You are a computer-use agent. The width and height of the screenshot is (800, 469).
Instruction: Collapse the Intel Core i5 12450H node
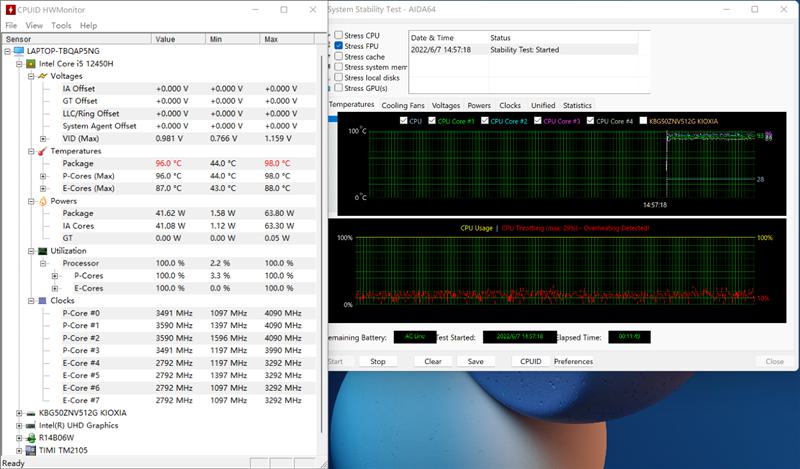coord(19,64)
